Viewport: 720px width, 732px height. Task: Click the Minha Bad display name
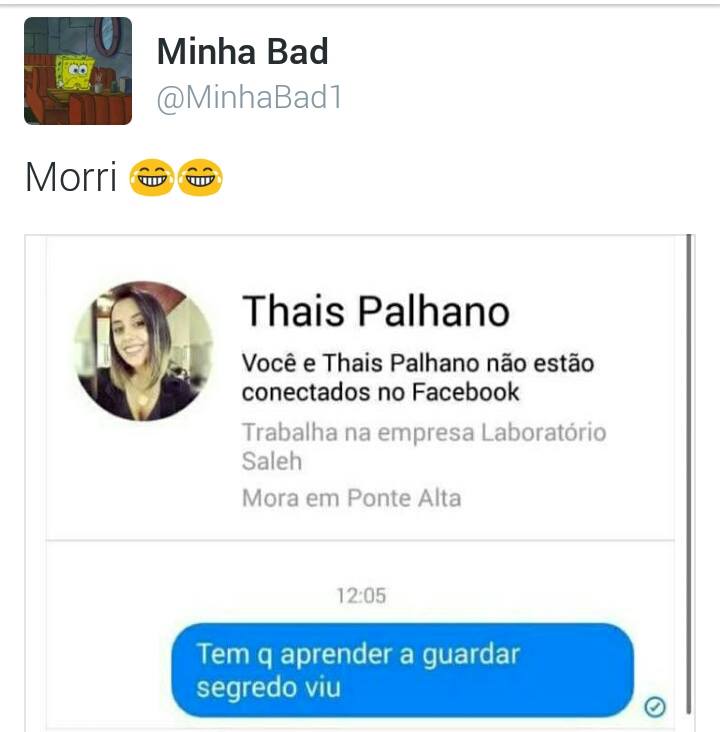coord(243,51)
